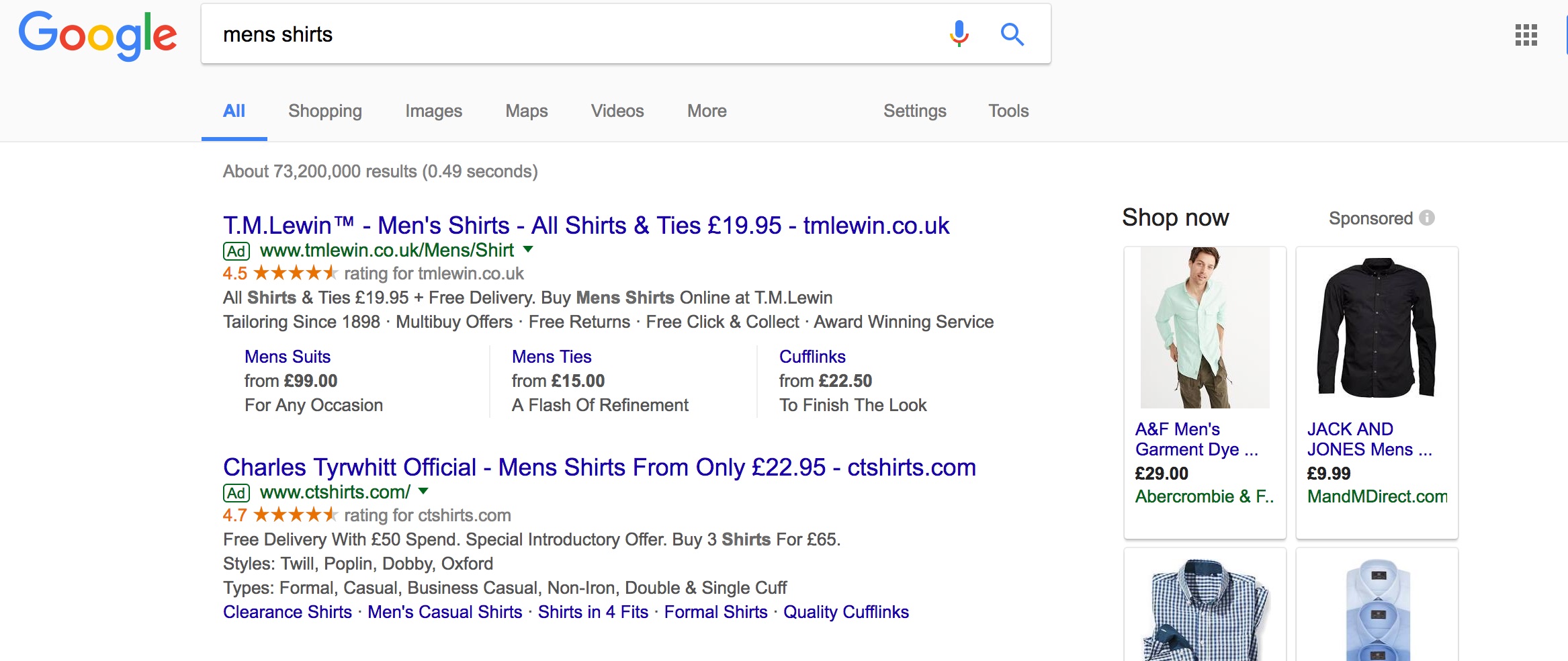Click the A&F mint green shirt image
The image size is (1568, 661).
[1205, 328]
